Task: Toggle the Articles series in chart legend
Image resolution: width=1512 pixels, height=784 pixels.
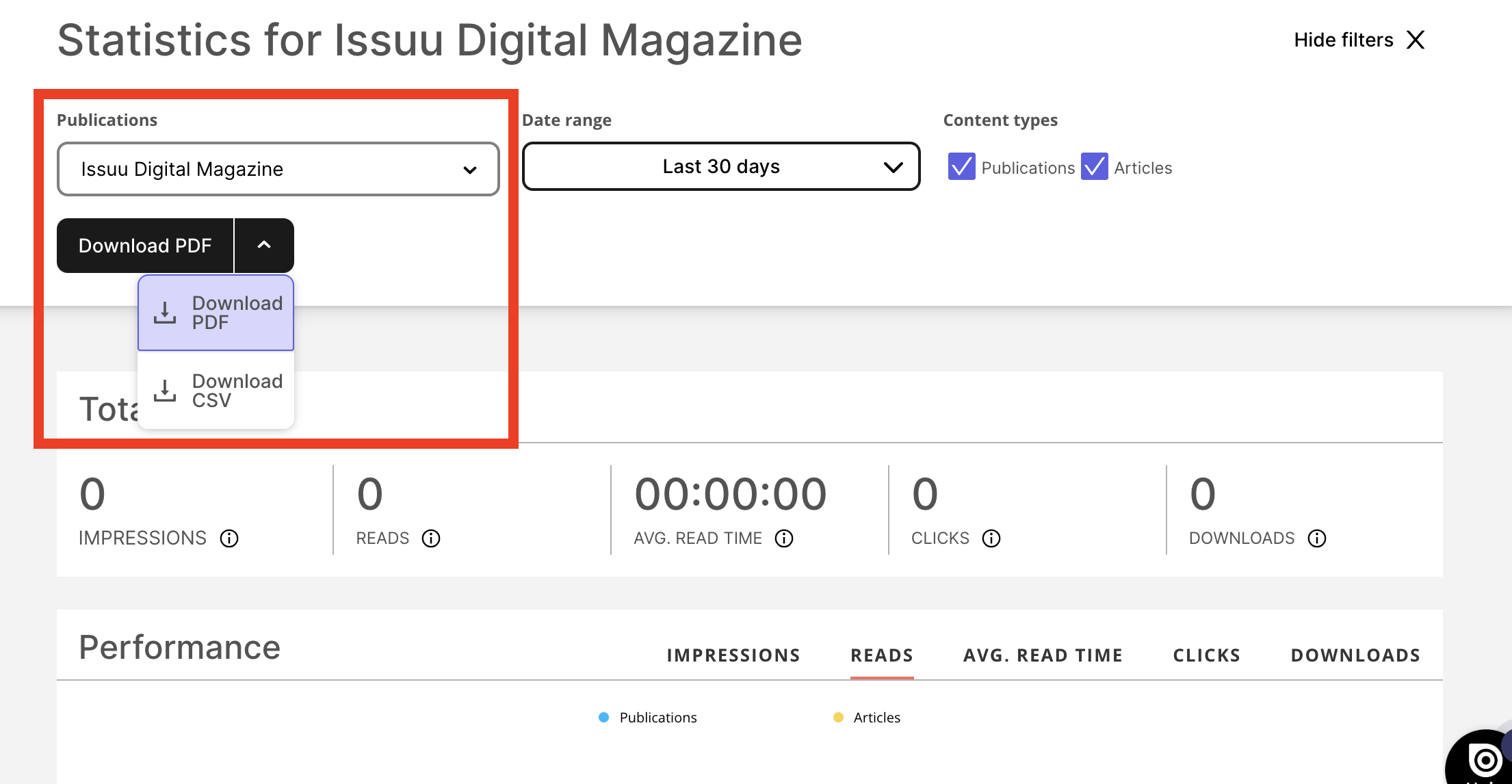Action: pyautogui.click(x=867, y=717)
